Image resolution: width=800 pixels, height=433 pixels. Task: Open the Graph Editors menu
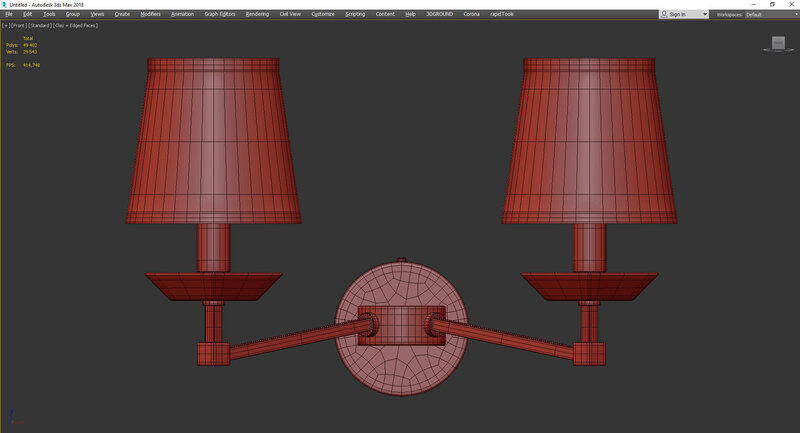pos(219,15)
